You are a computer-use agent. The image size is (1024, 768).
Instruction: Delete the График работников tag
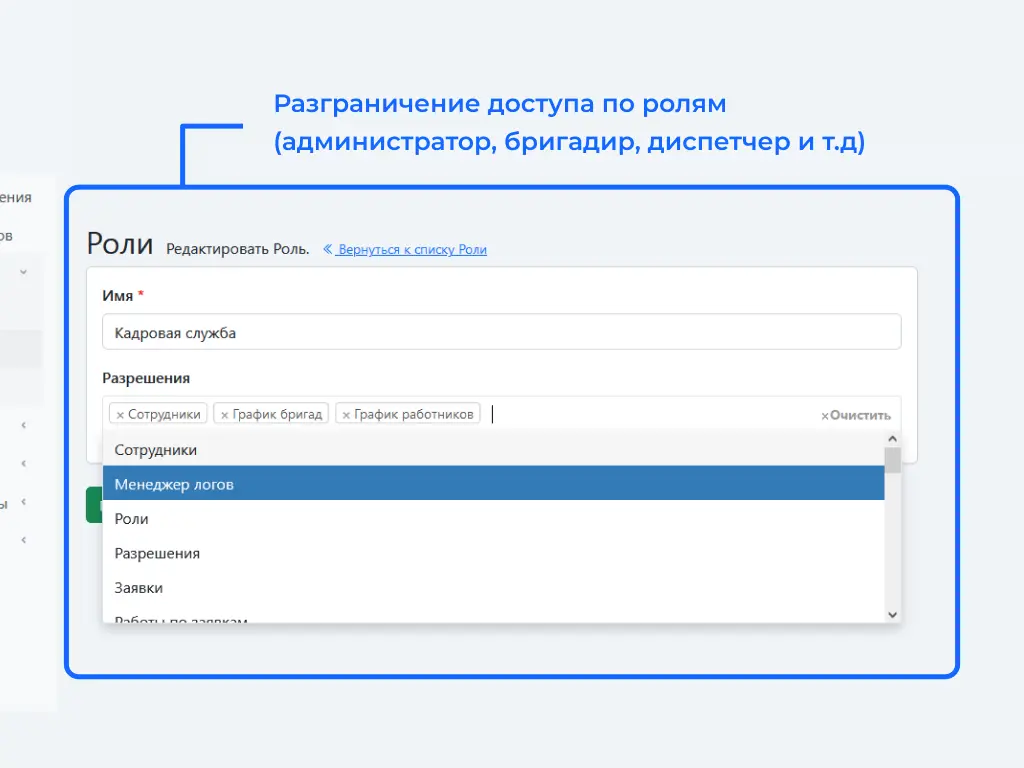click(346, 414)
